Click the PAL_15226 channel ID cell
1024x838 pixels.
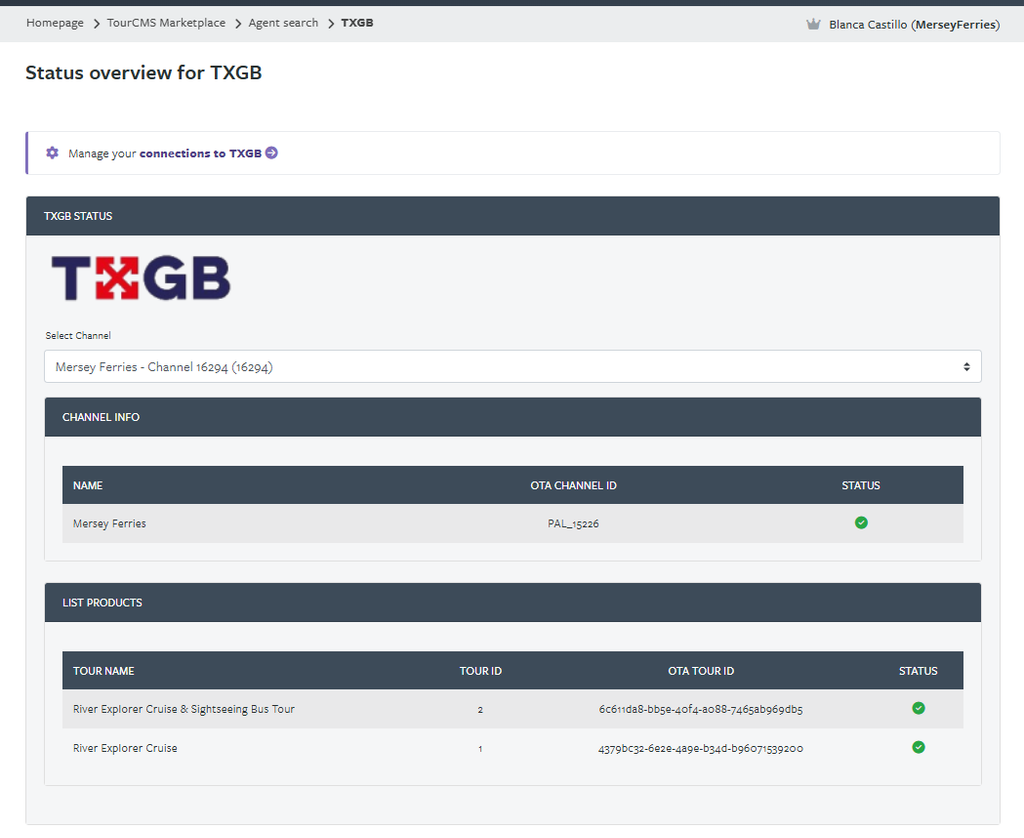pyautogui.click(x=573, y=524)
